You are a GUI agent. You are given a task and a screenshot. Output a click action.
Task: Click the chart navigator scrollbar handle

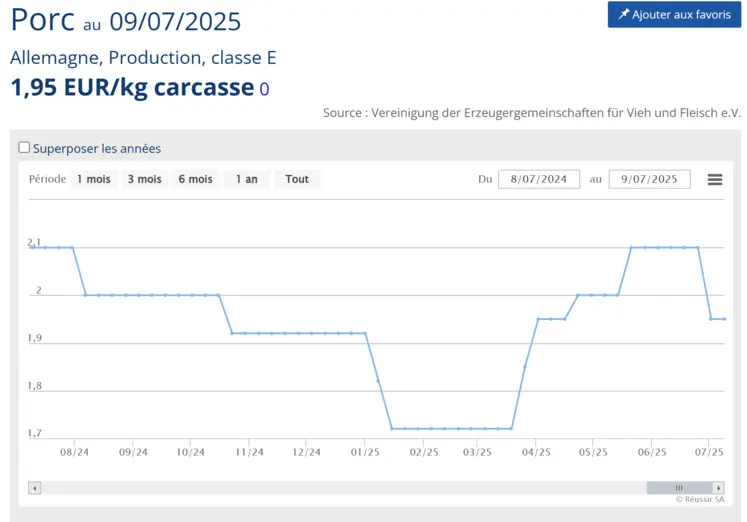click(x=679, y=488)
